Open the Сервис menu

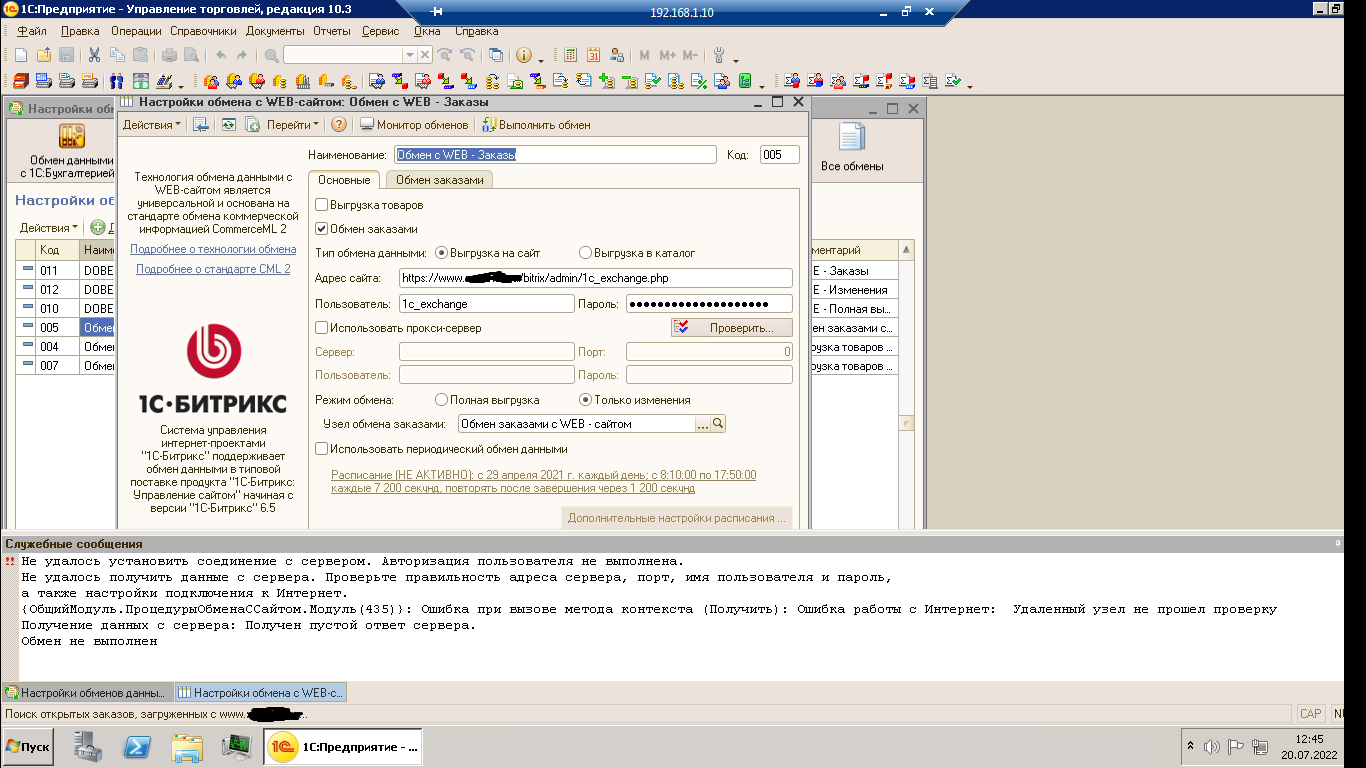380,31
